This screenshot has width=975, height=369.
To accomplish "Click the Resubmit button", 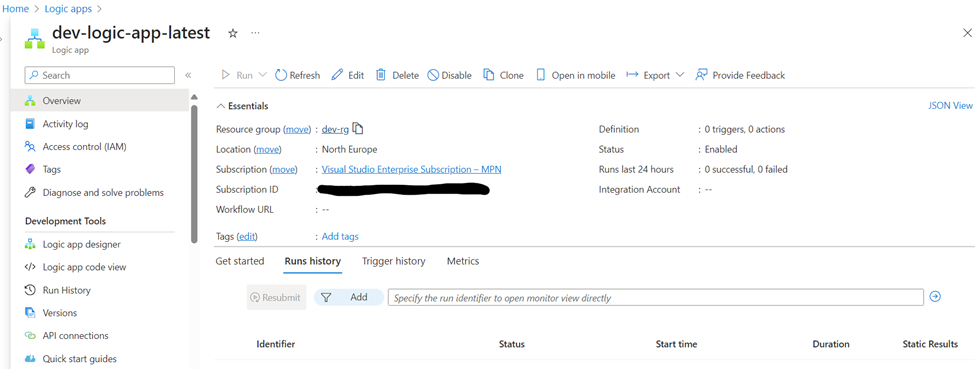I will pos(276,297).
